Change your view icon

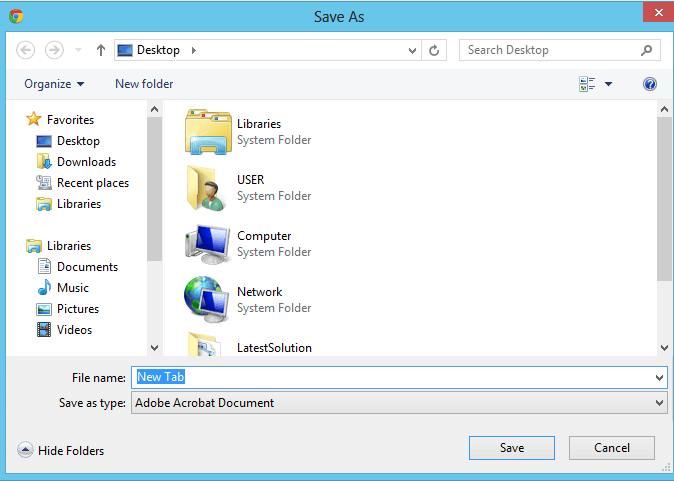(587, 84)
